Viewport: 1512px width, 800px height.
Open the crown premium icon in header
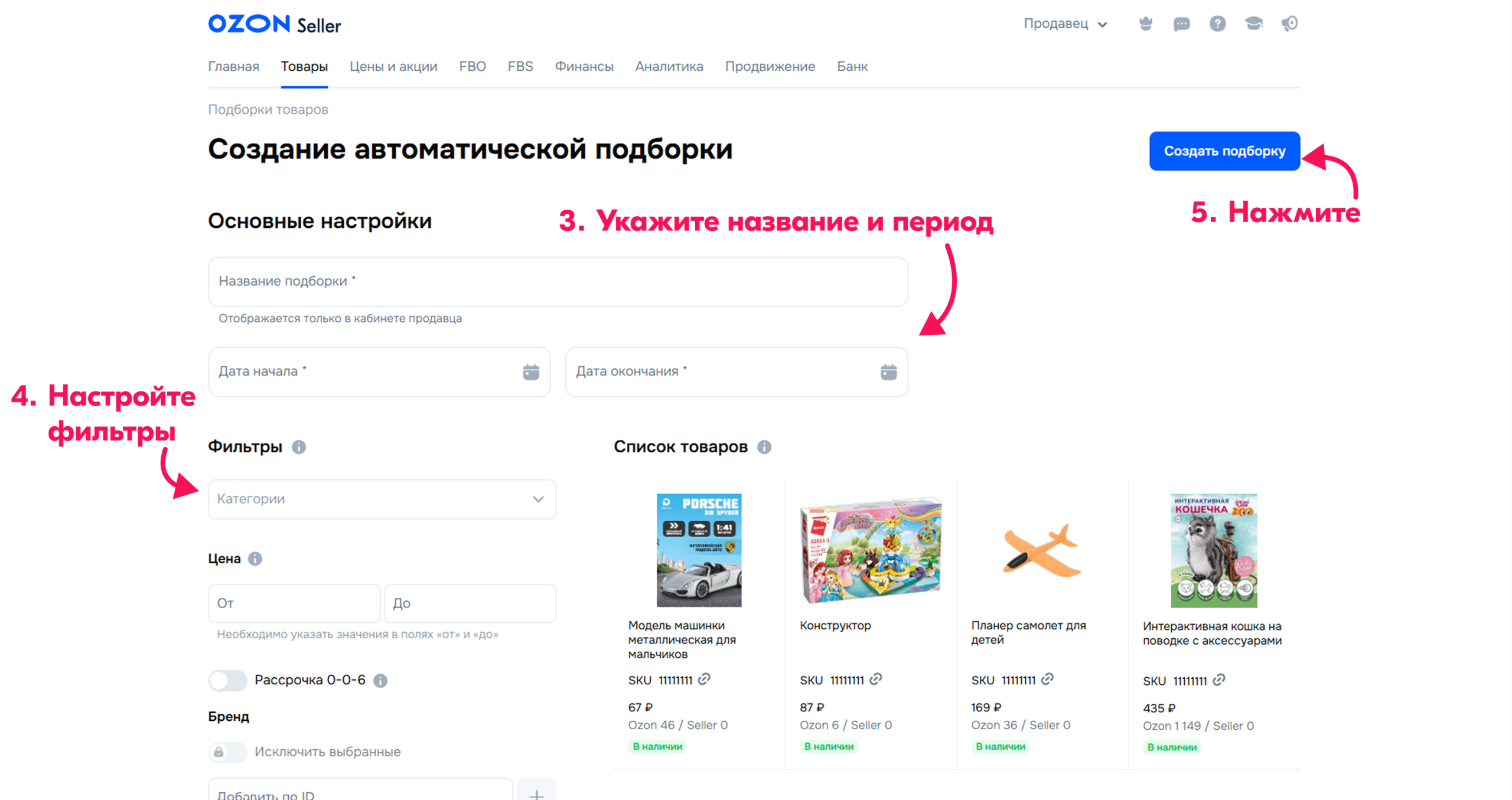point(1146,24)
